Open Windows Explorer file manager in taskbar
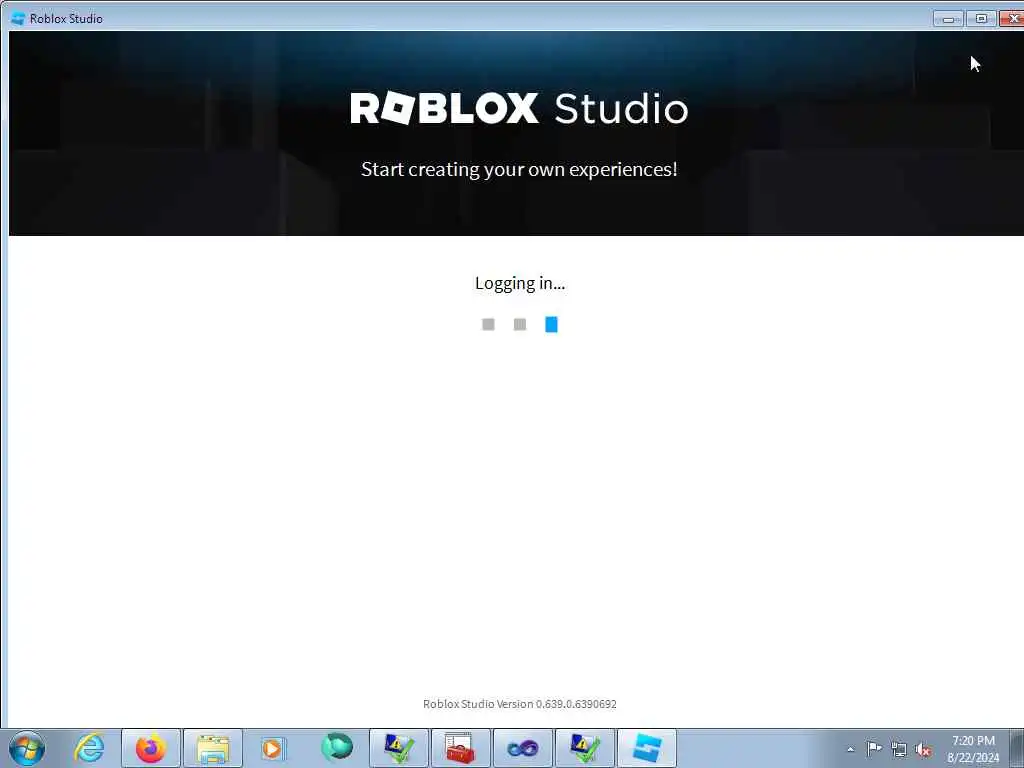Screen dimensions: 1024x768 213,748
